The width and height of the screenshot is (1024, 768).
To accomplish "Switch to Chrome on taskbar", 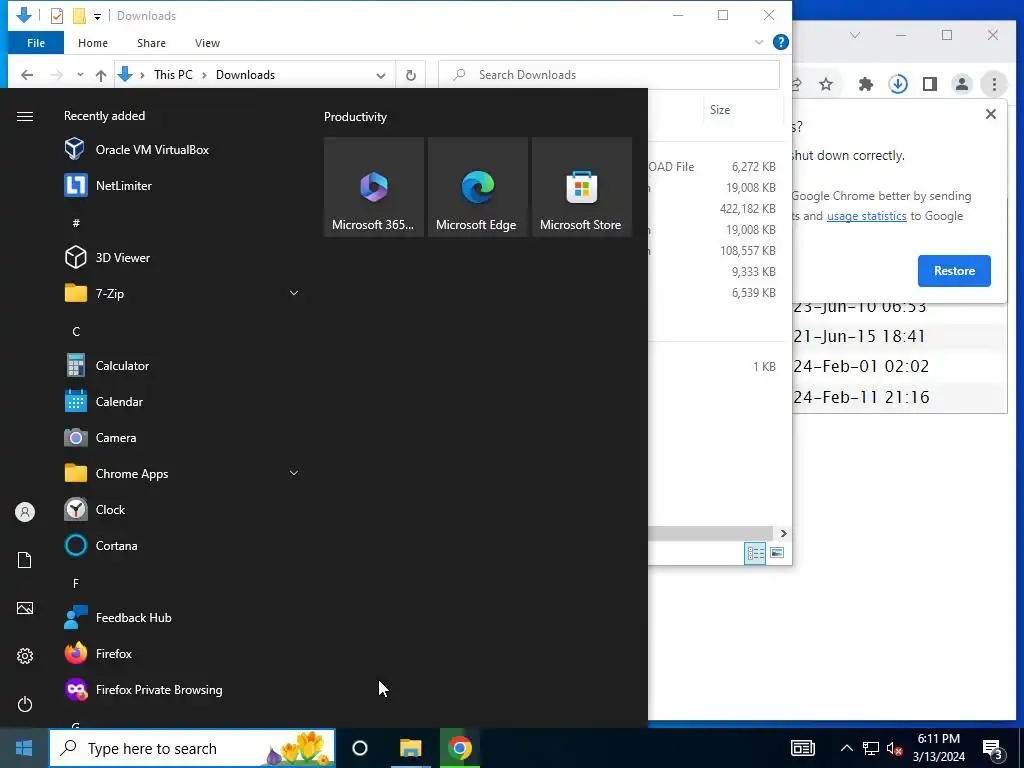I will click(460, 748).
